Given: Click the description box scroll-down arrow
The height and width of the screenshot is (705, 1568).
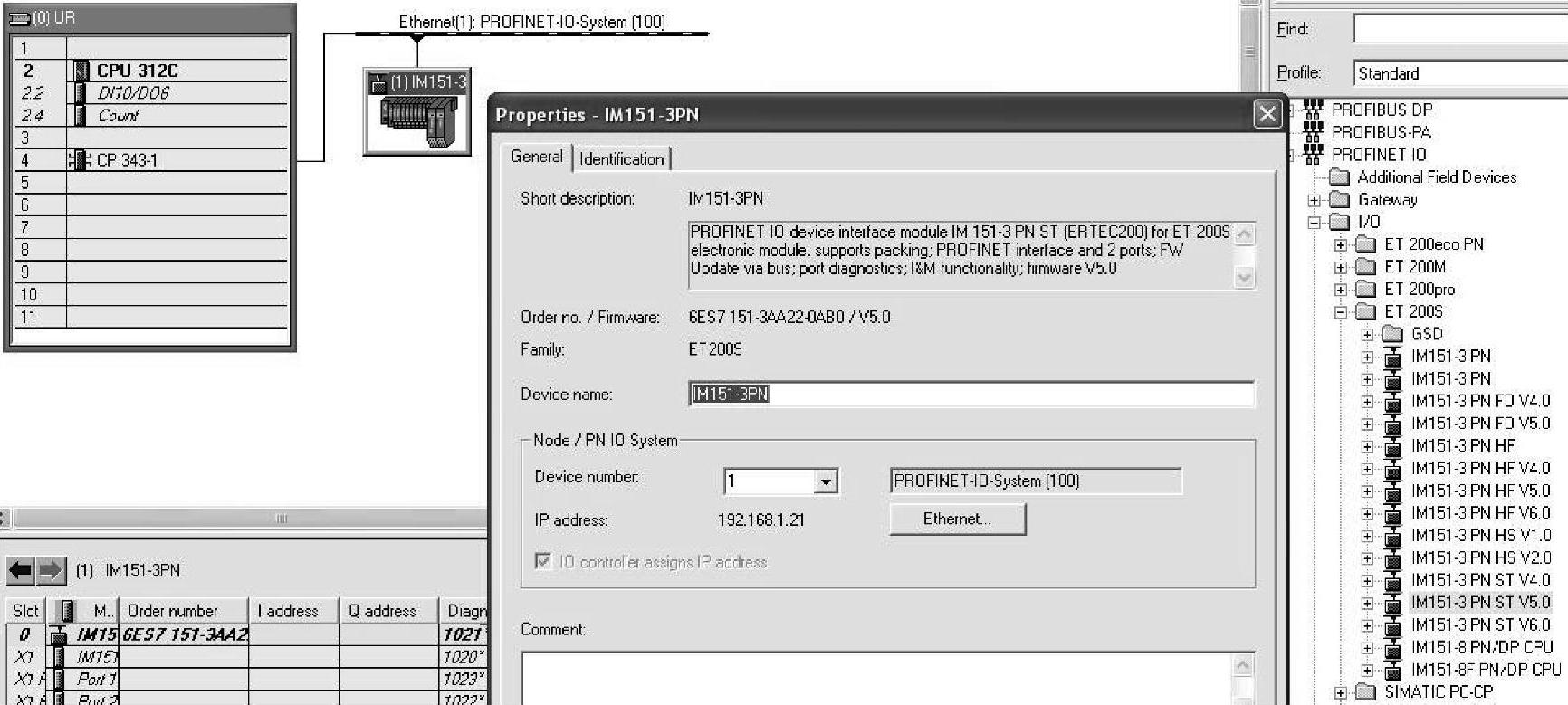Looking at the screenshot, I should click(x=1245, y=279).
